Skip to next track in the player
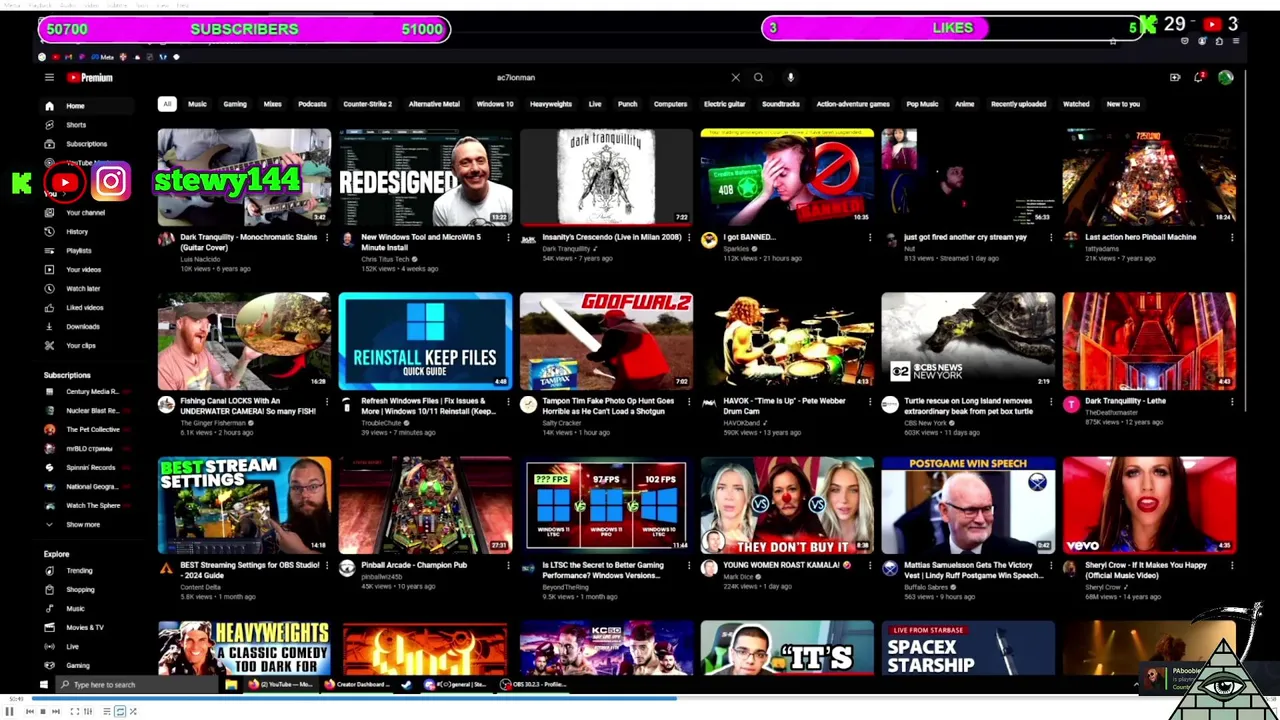 (55, 712)
